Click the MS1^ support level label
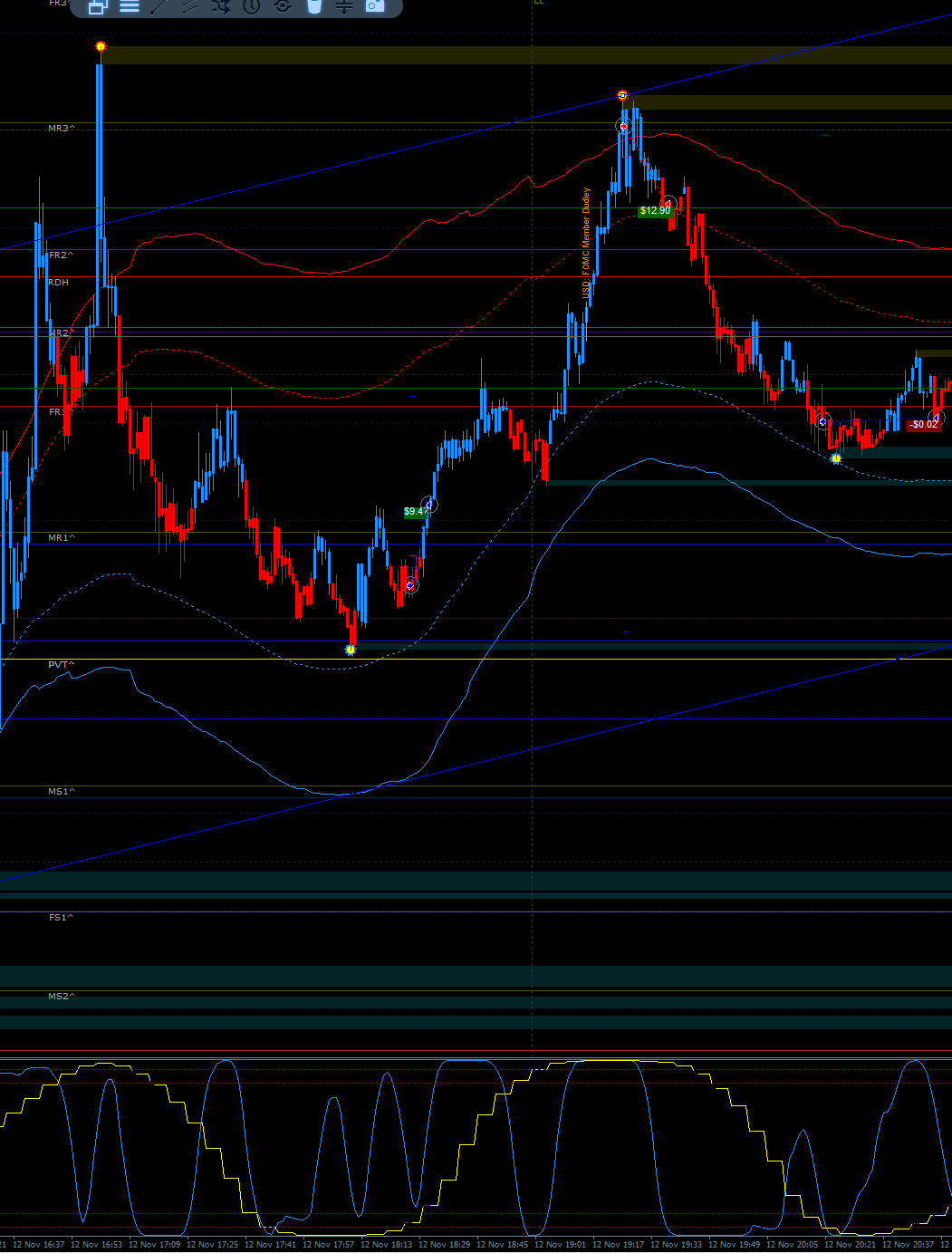Viewport: 952px width, 1253px height. point(62,792)
